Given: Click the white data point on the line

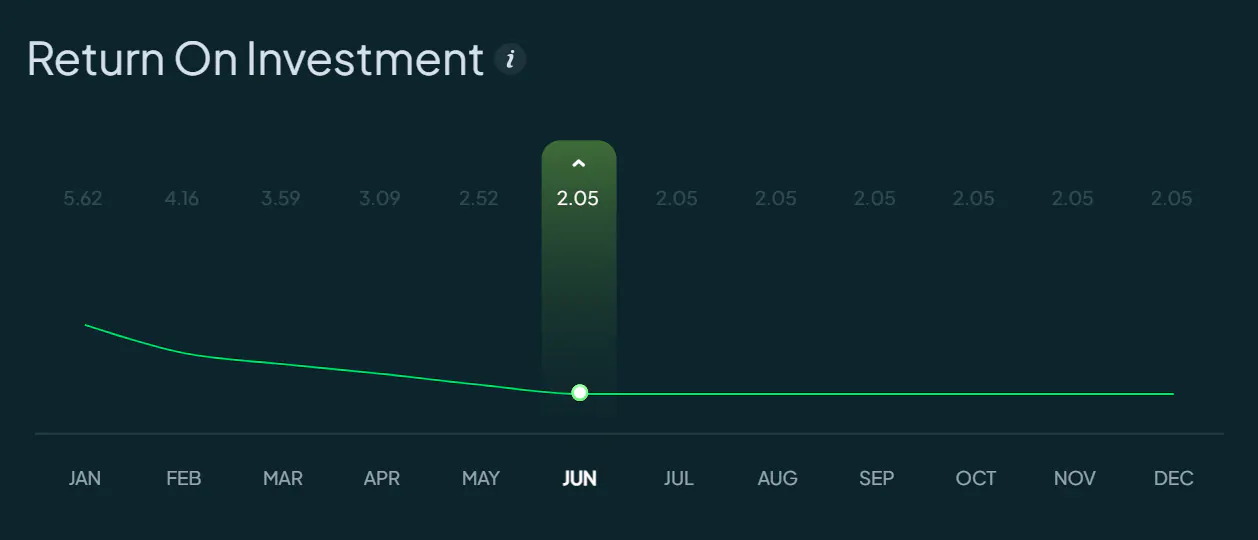Looking at the screenshot, I should [579, 393].
